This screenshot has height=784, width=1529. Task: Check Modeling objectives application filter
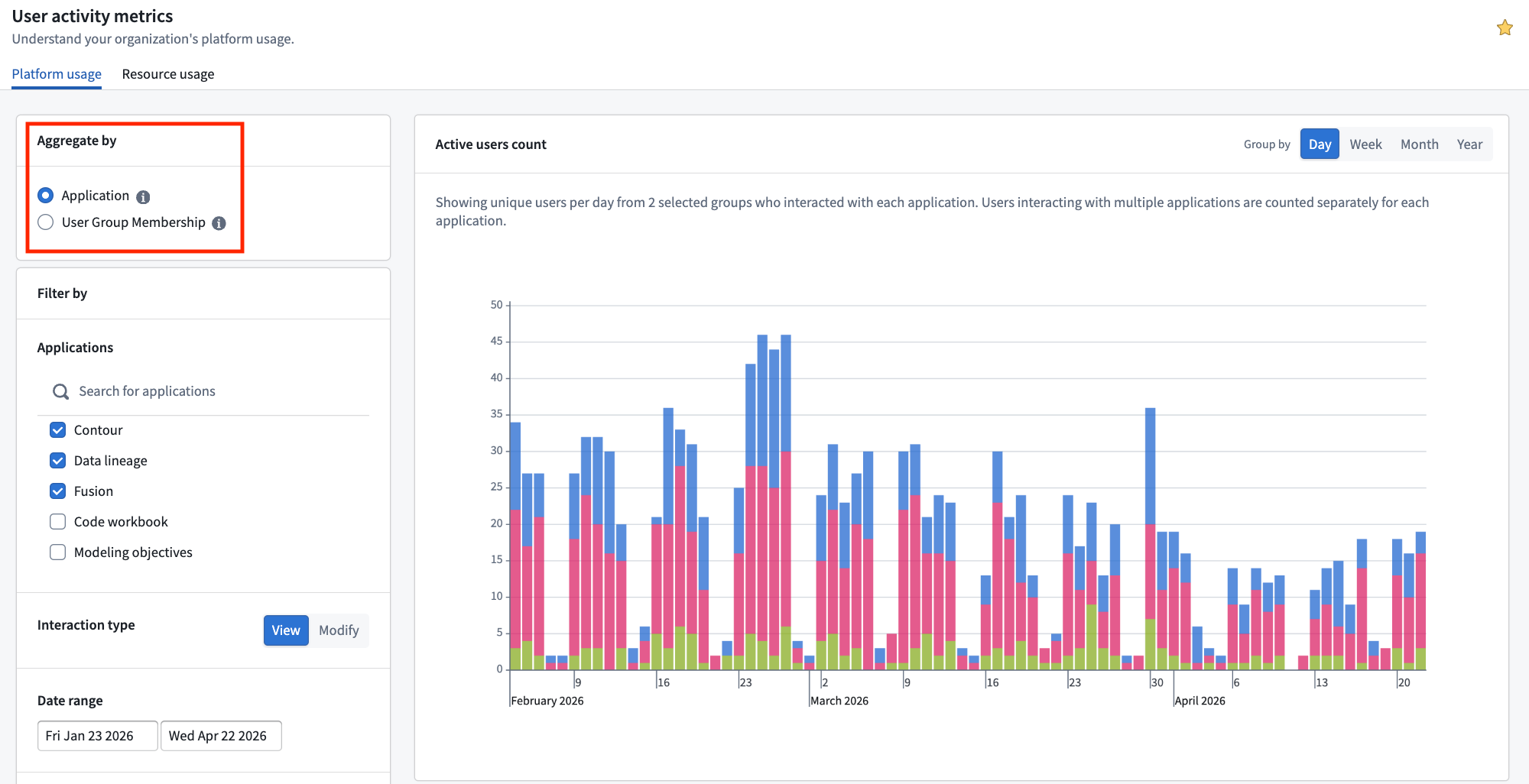(x=57, y=552)
